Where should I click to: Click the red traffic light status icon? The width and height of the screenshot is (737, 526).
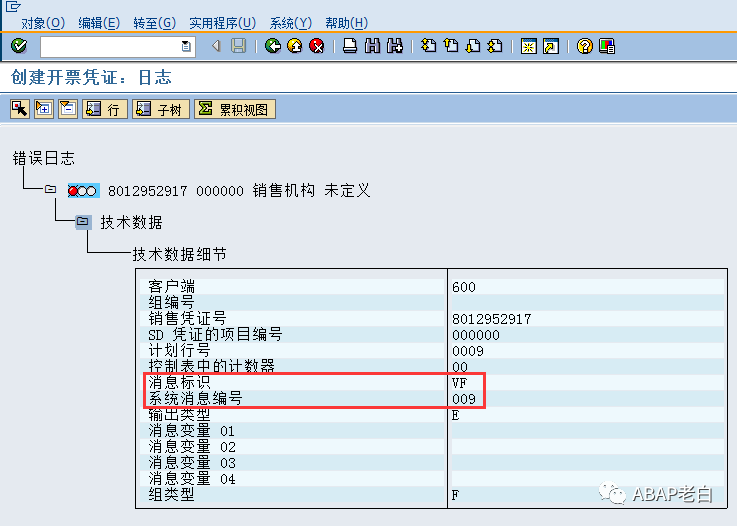click(83, 191)
